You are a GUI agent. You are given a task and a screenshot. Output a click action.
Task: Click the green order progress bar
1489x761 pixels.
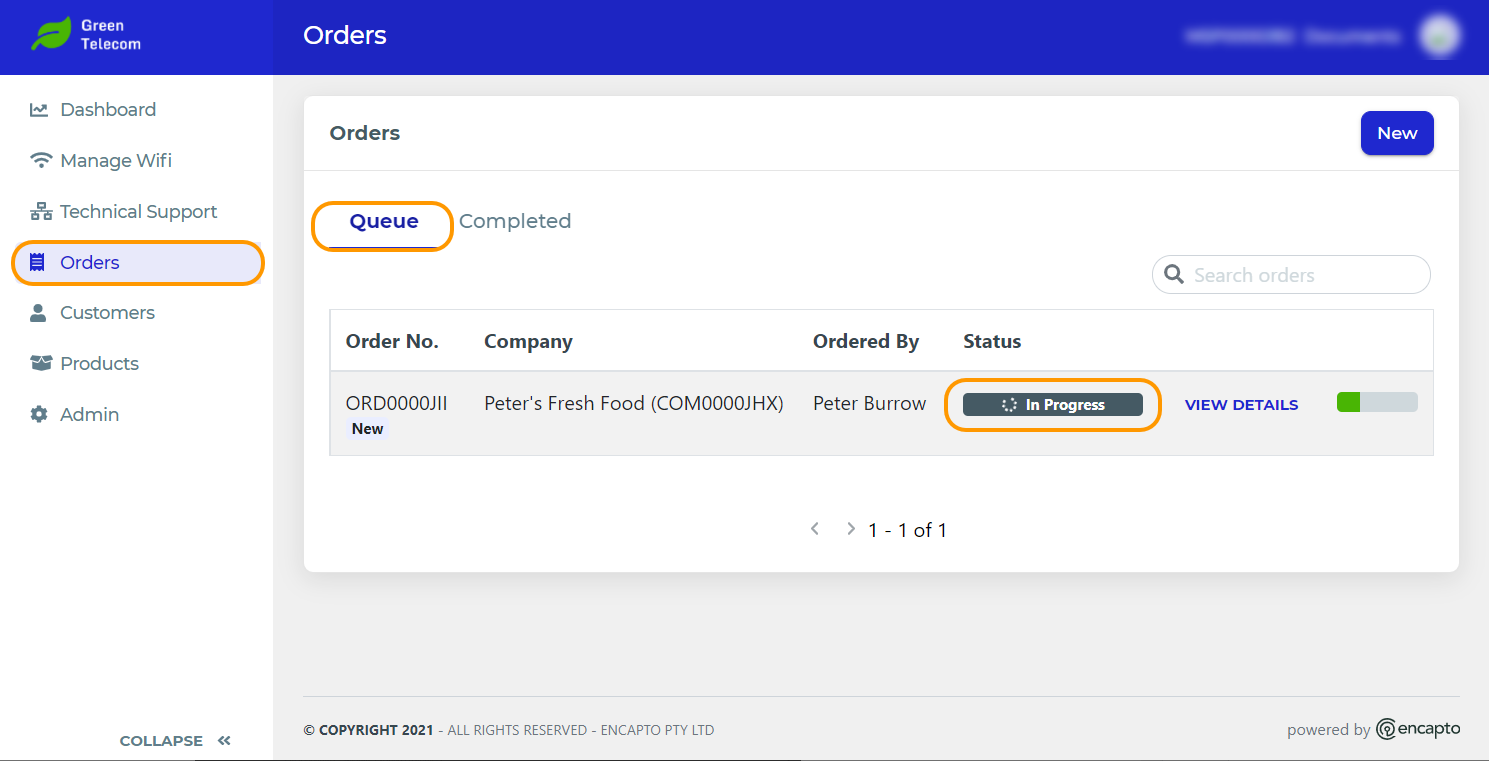(x=1377, y=402)
